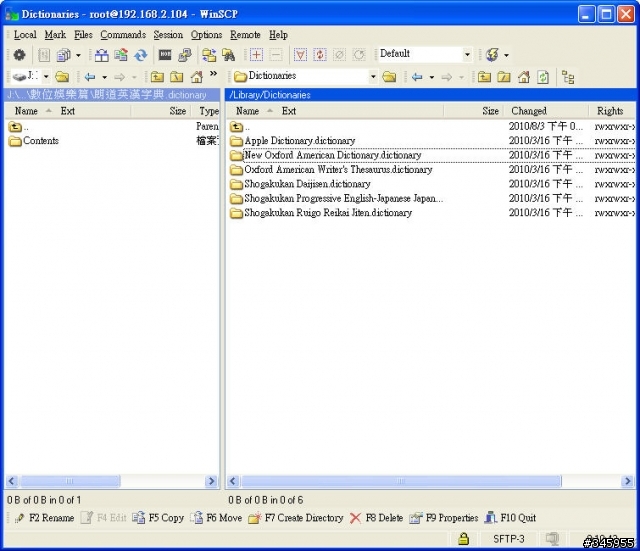Screen dimensions: 640x551
Task: Open local directory folder icon
Action: [62, 77]
